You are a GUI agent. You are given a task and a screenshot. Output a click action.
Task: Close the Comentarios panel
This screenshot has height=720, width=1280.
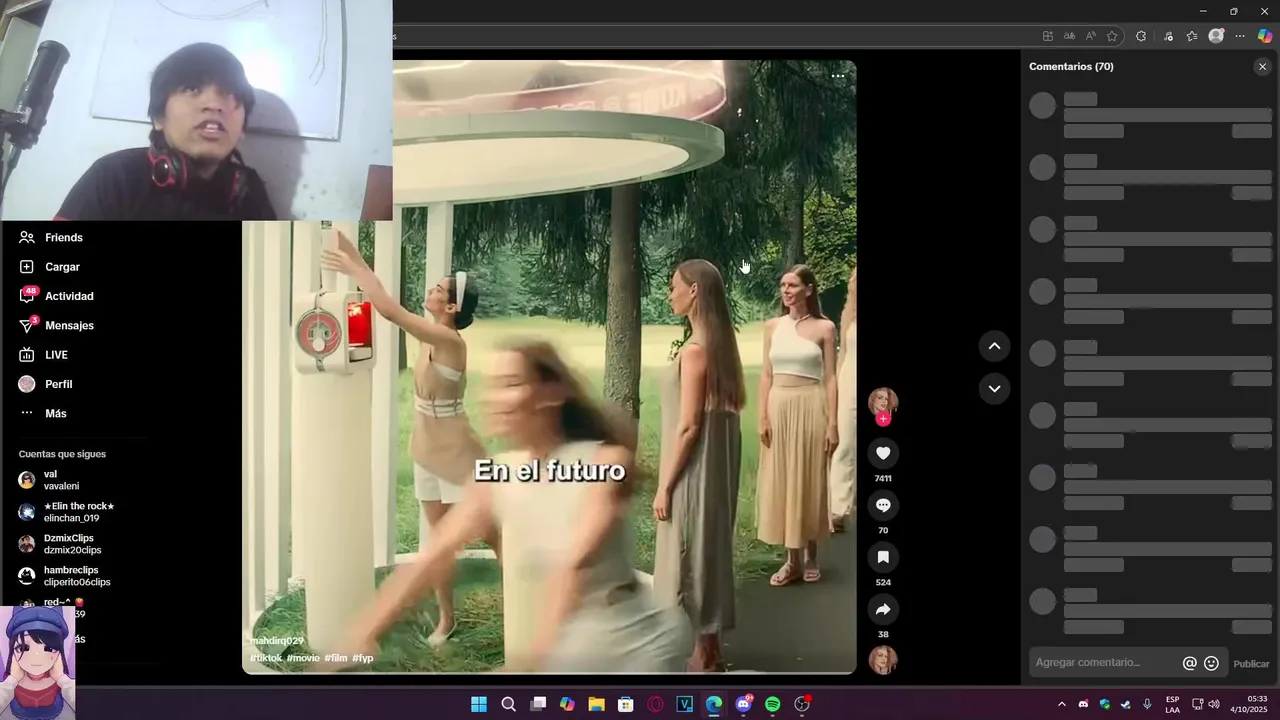pyautogui.click(x=1262, y=66)
